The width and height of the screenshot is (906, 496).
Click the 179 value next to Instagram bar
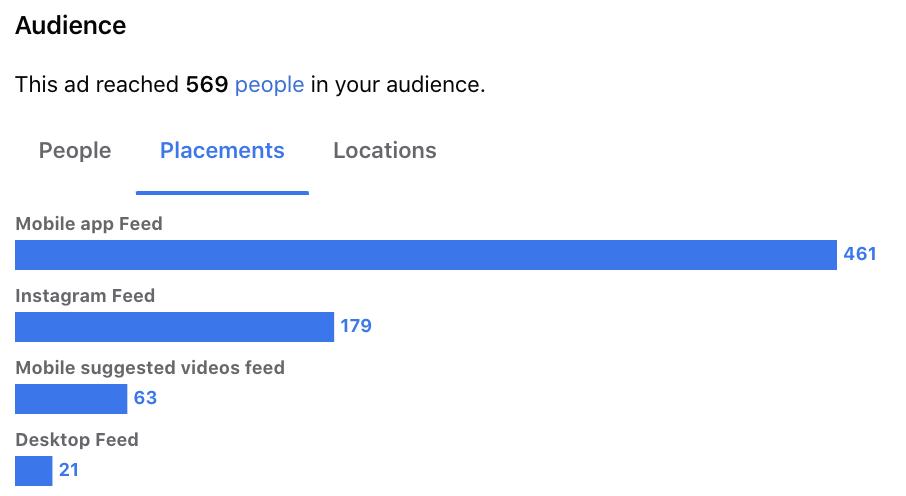tap(356, 326)
